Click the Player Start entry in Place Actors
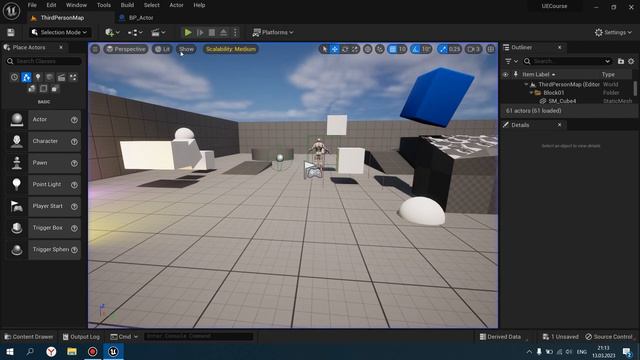The height and width of the screenshot is (360, 640). click(x=44, y=206)
